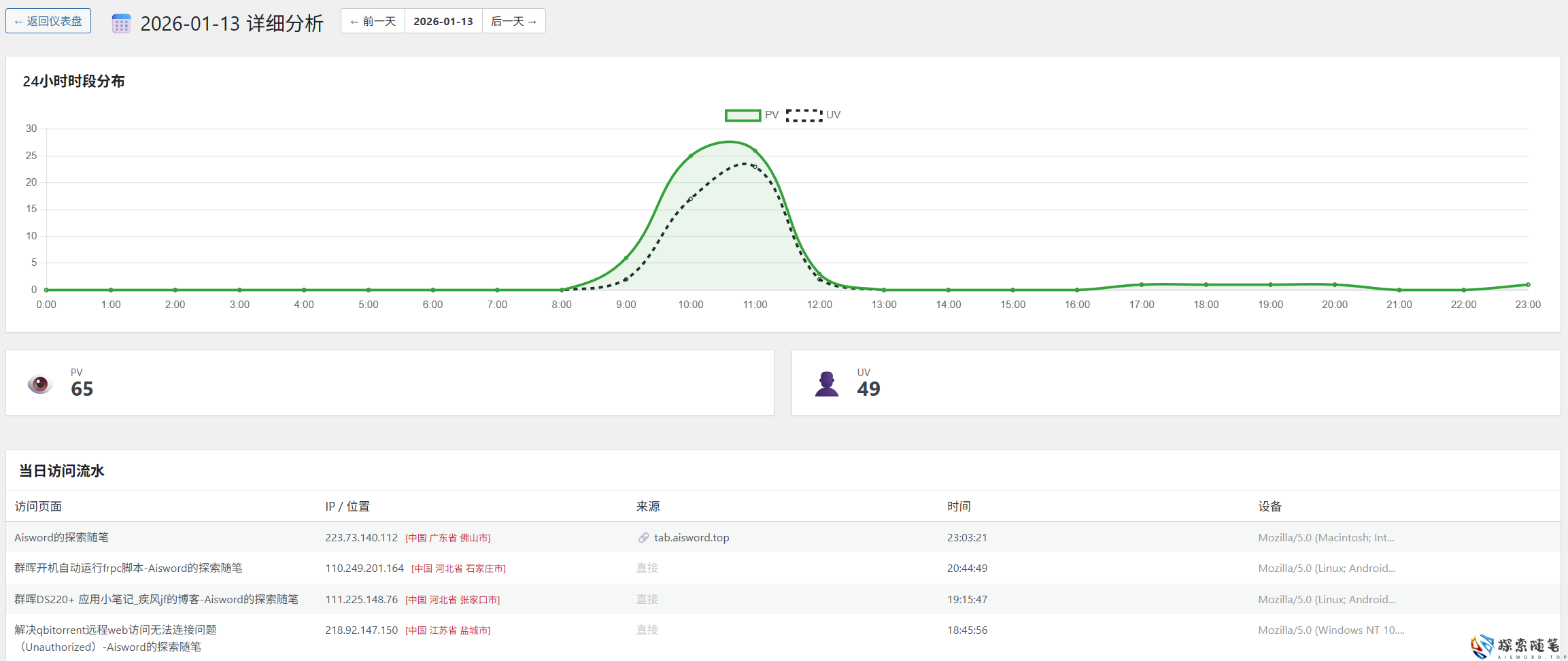Screen dimensions: 1568x661
Task: Click the 时间 column header
Action: point(959,507)
